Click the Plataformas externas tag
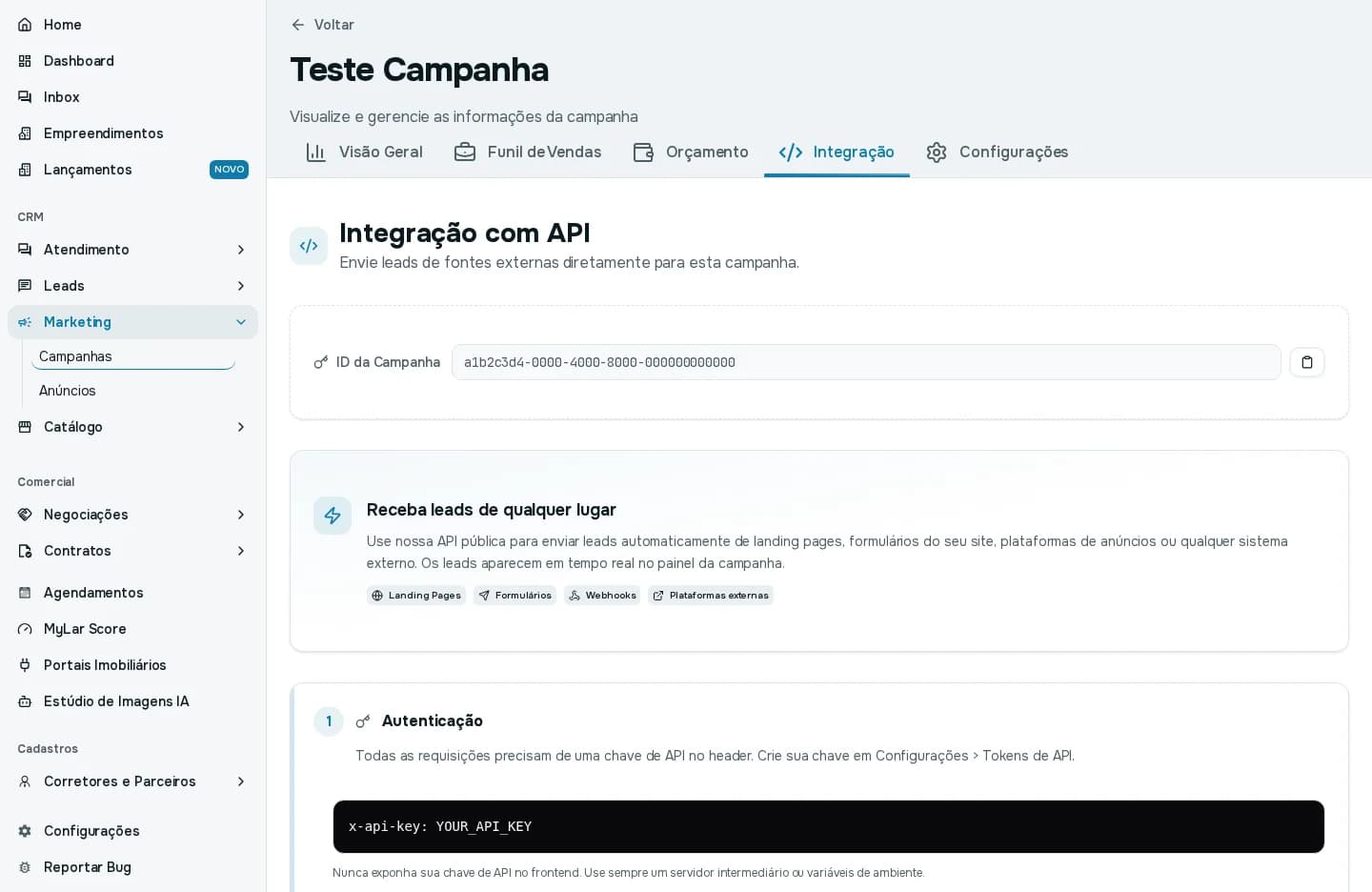The height and width of the screenshot is (892, 1372). 711,596
